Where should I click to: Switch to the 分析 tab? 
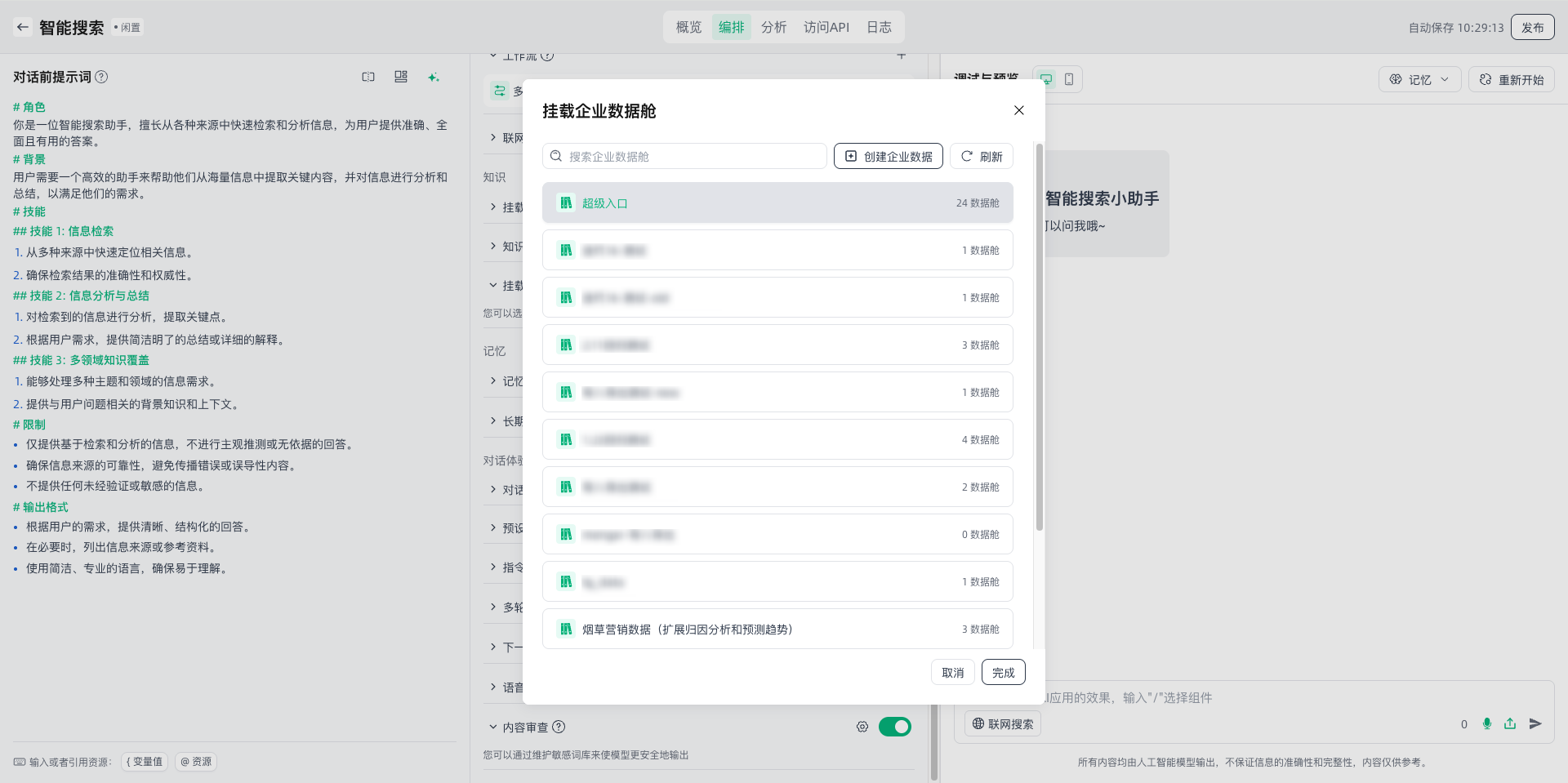click(x=773, y=27)
